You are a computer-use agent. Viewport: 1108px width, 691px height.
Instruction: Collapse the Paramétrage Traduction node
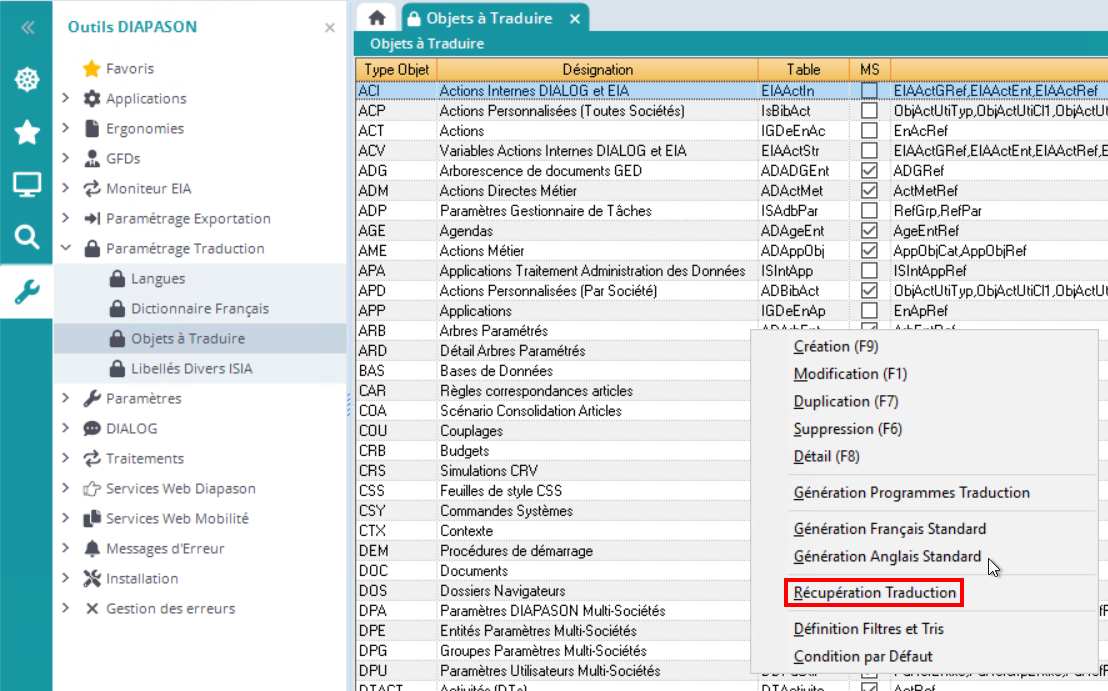point(66,249)
